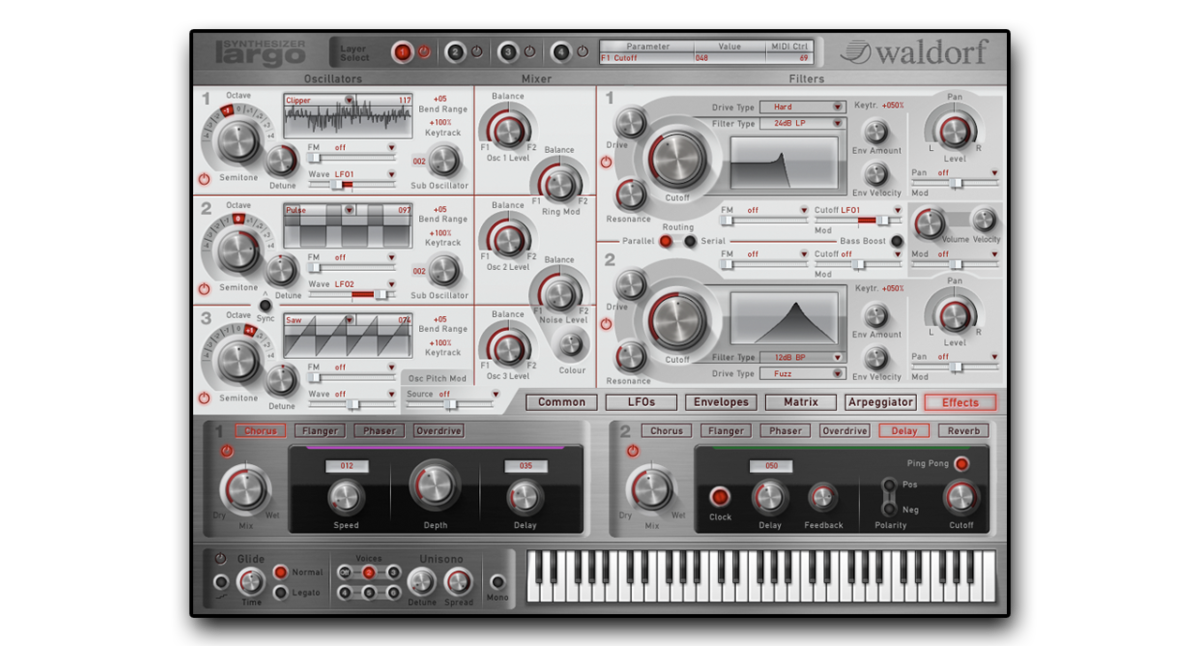Click the noise Colour knob

572,344
